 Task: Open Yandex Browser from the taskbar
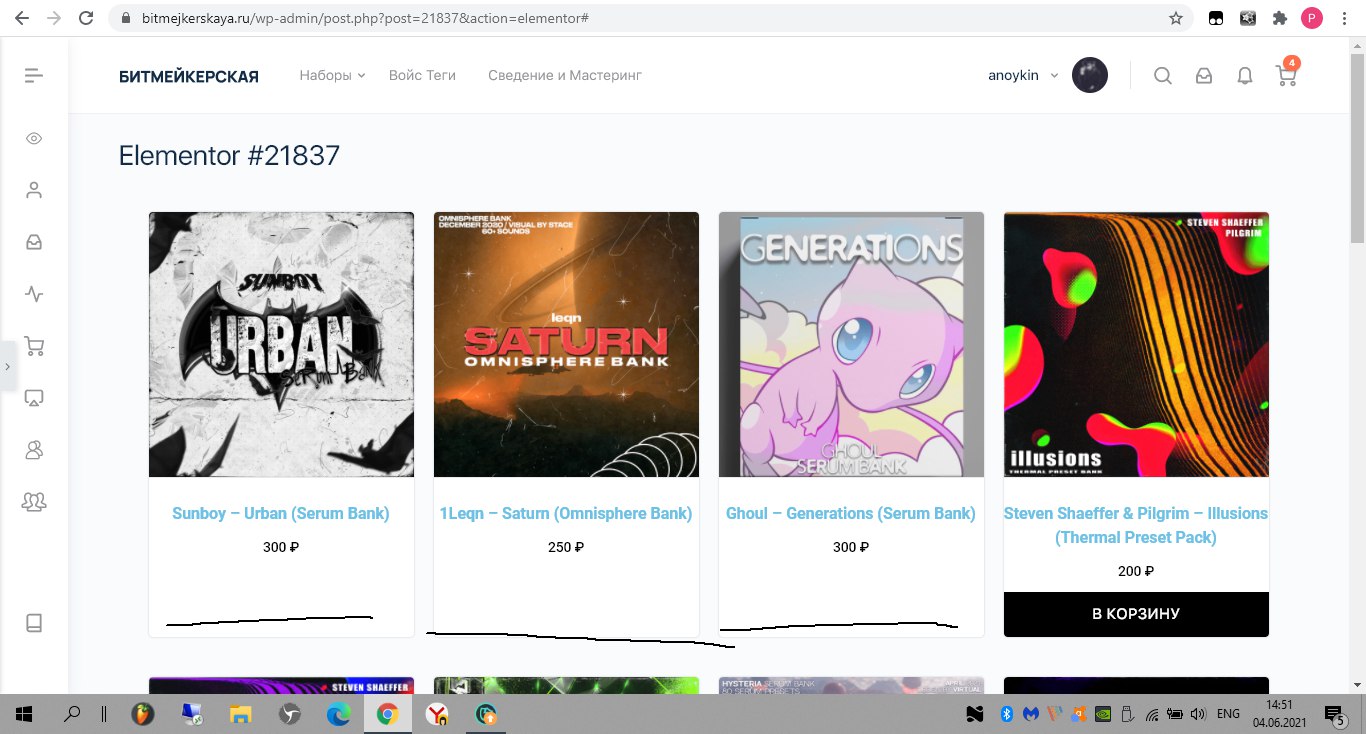coord(437,714)
